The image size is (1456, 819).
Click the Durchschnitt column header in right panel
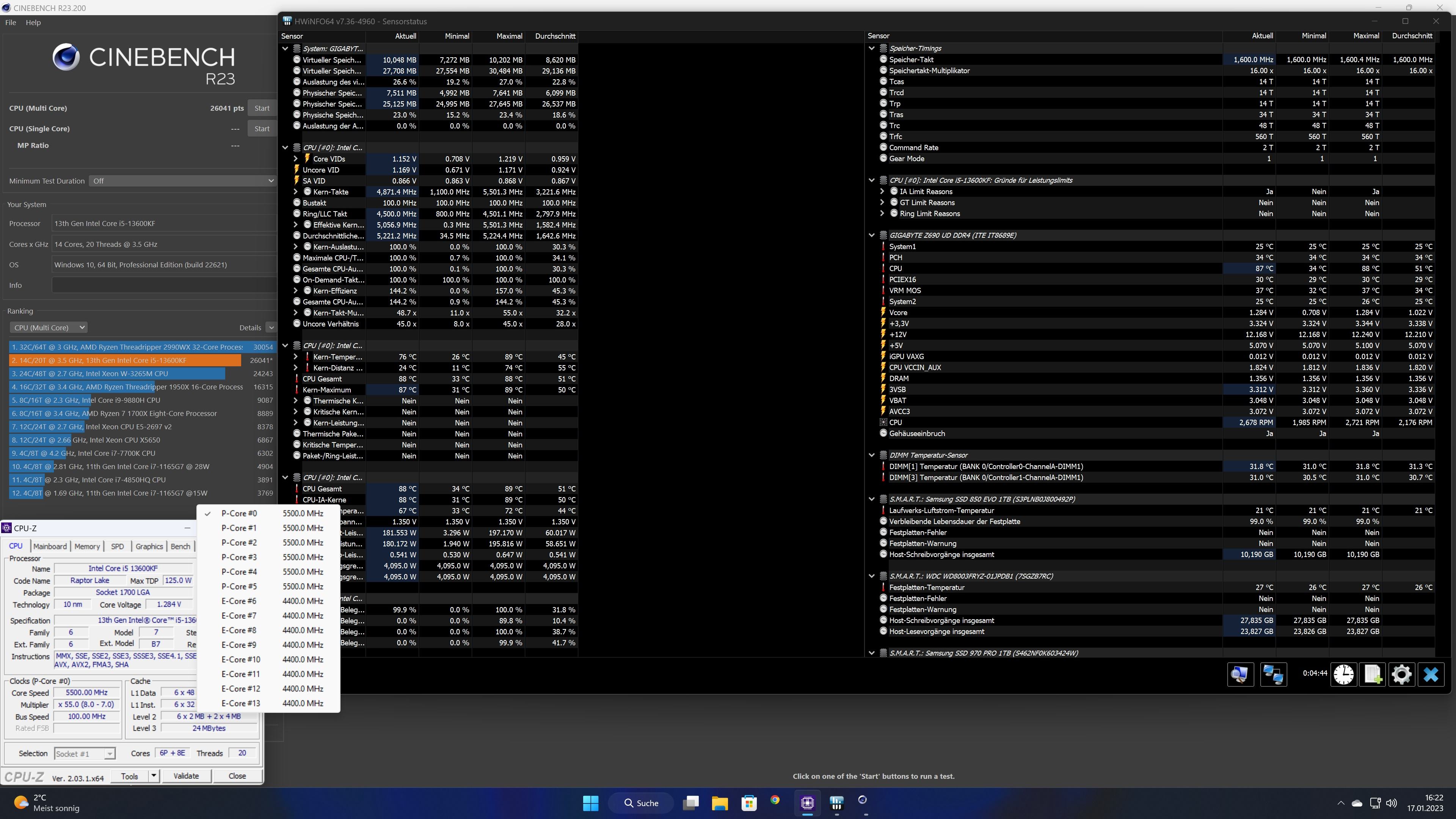pos(1411,36)
